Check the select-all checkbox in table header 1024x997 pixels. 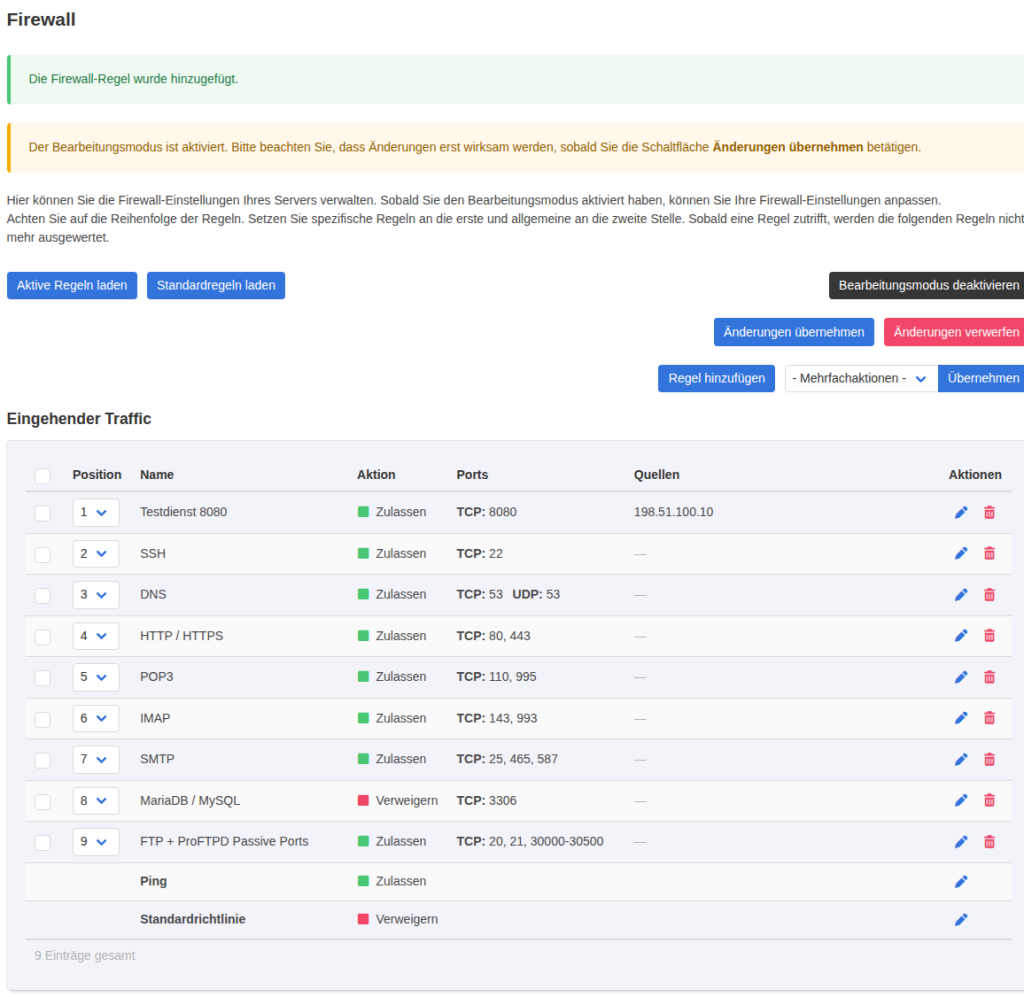[42, 476]
